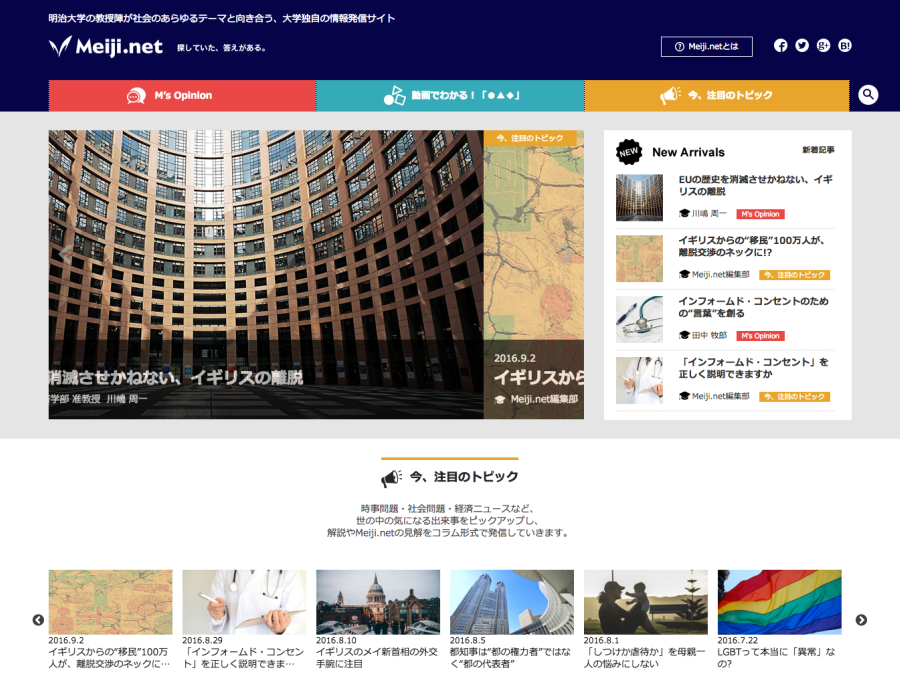Click the 2016.9.2 イギリスから hero slide panel
Viewport: 900px width, 683px height.
(534, 275)
